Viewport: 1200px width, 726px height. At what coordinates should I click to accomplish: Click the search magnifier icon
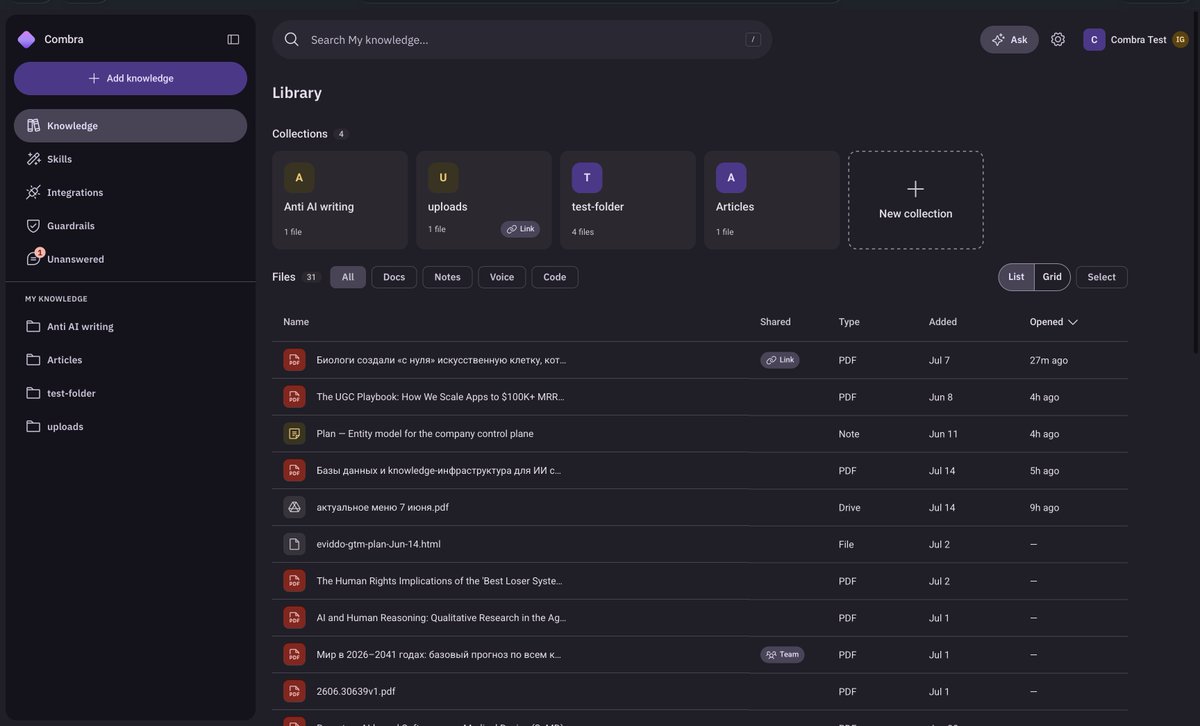coord(292,39)
